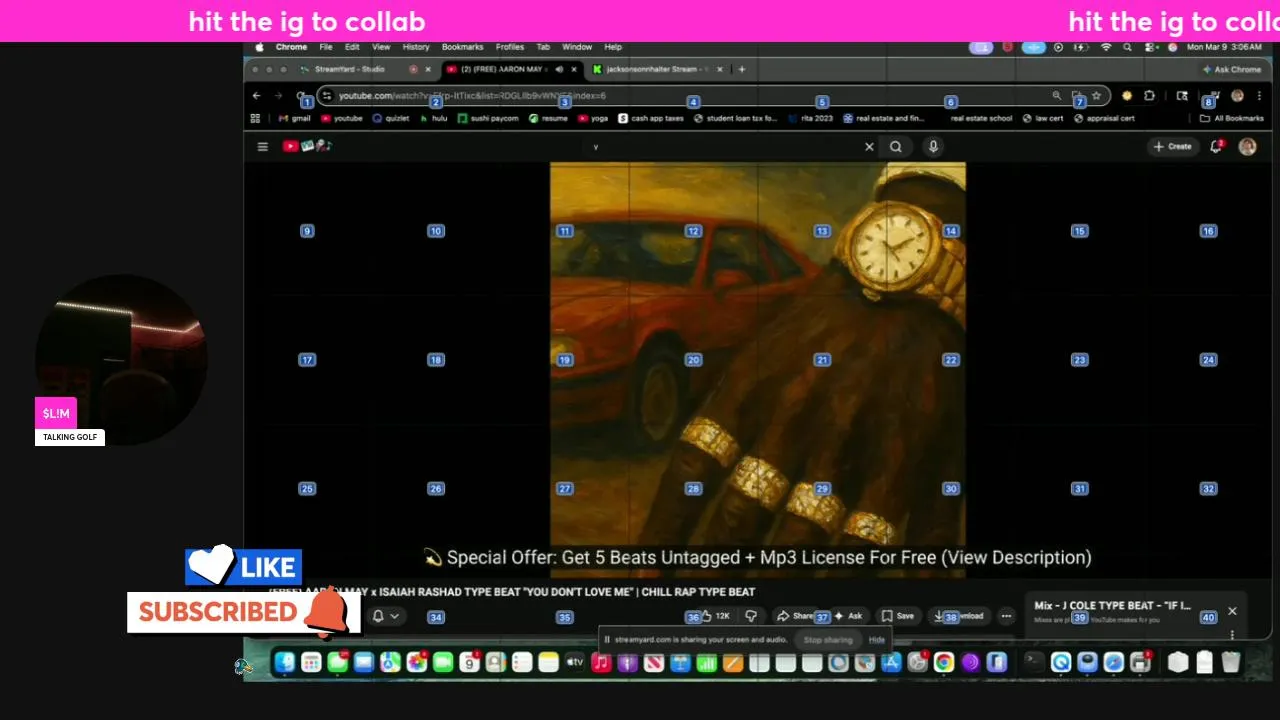Open the quizlet bookmark
Viewport: 1280px width, 720px height.
click(391, 118)
